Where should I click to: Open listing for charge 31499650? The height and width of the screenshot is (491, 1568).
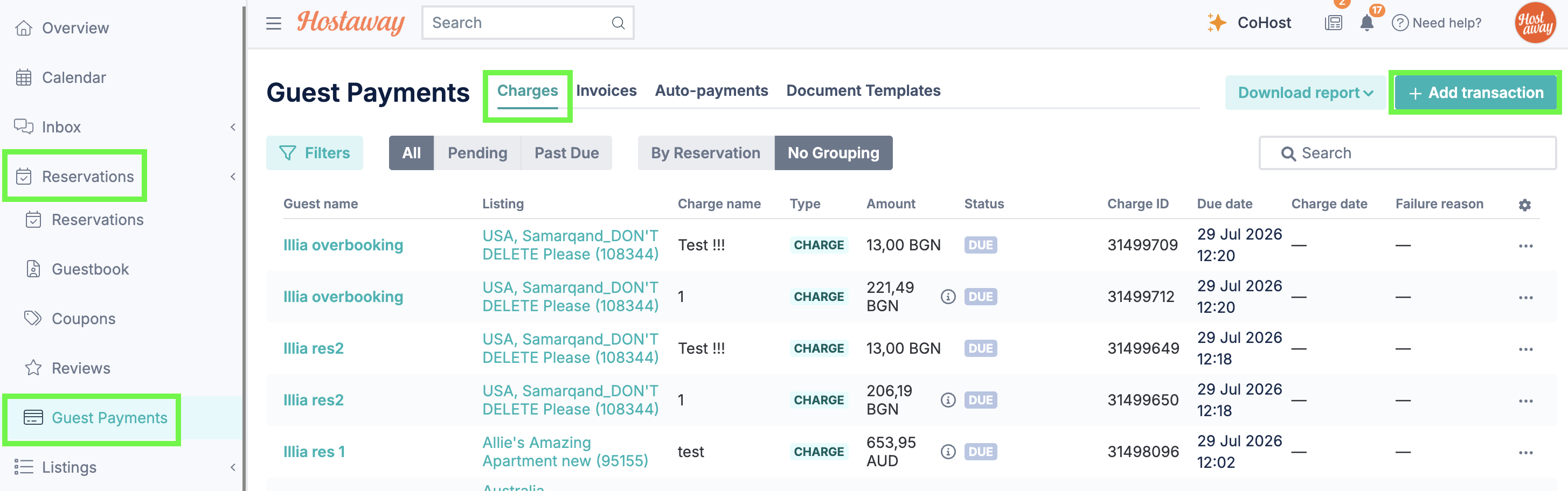[x=570, y=399]
